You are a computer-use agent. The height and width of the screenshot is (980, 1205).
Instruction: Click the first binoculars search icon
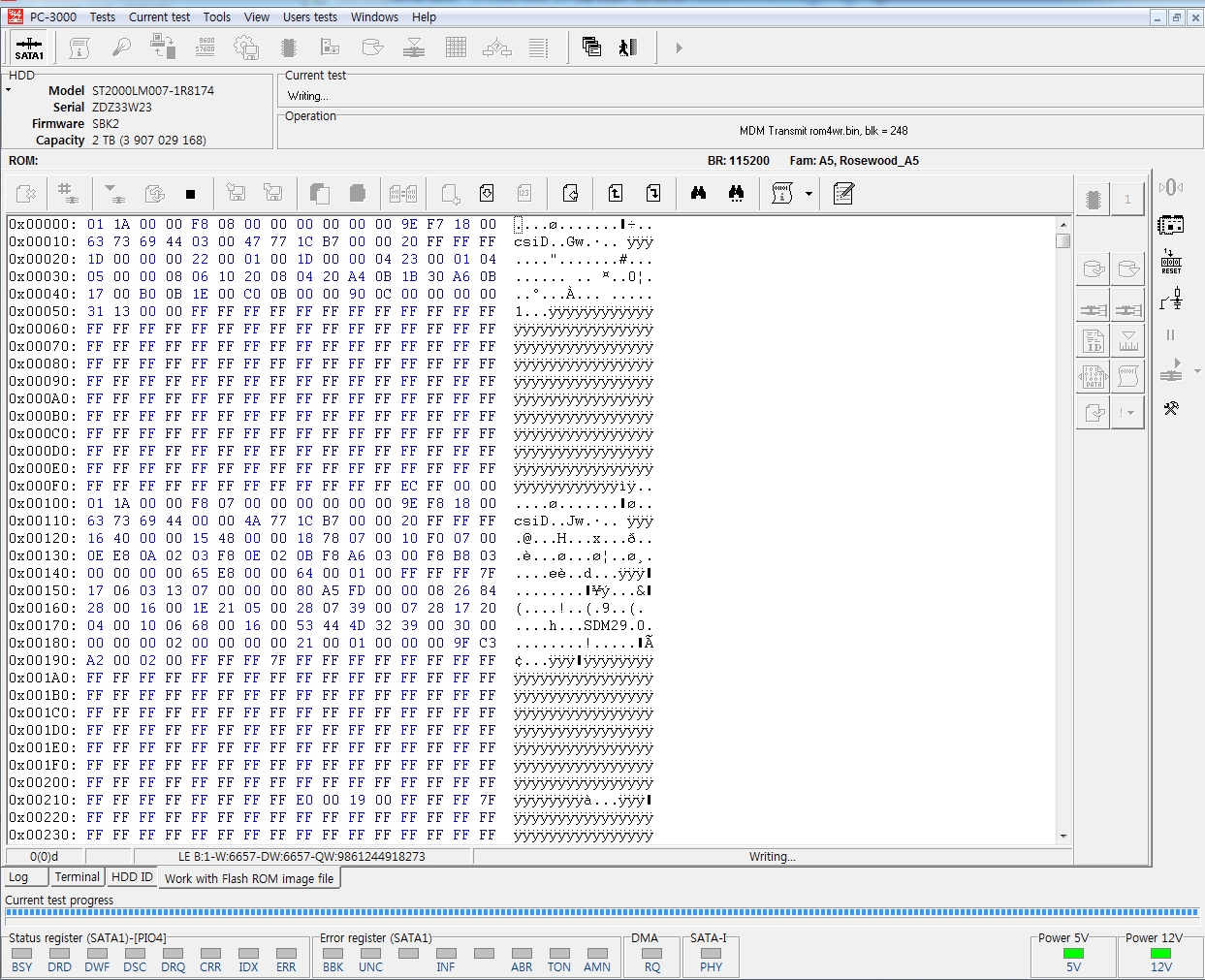click(698, 194)
